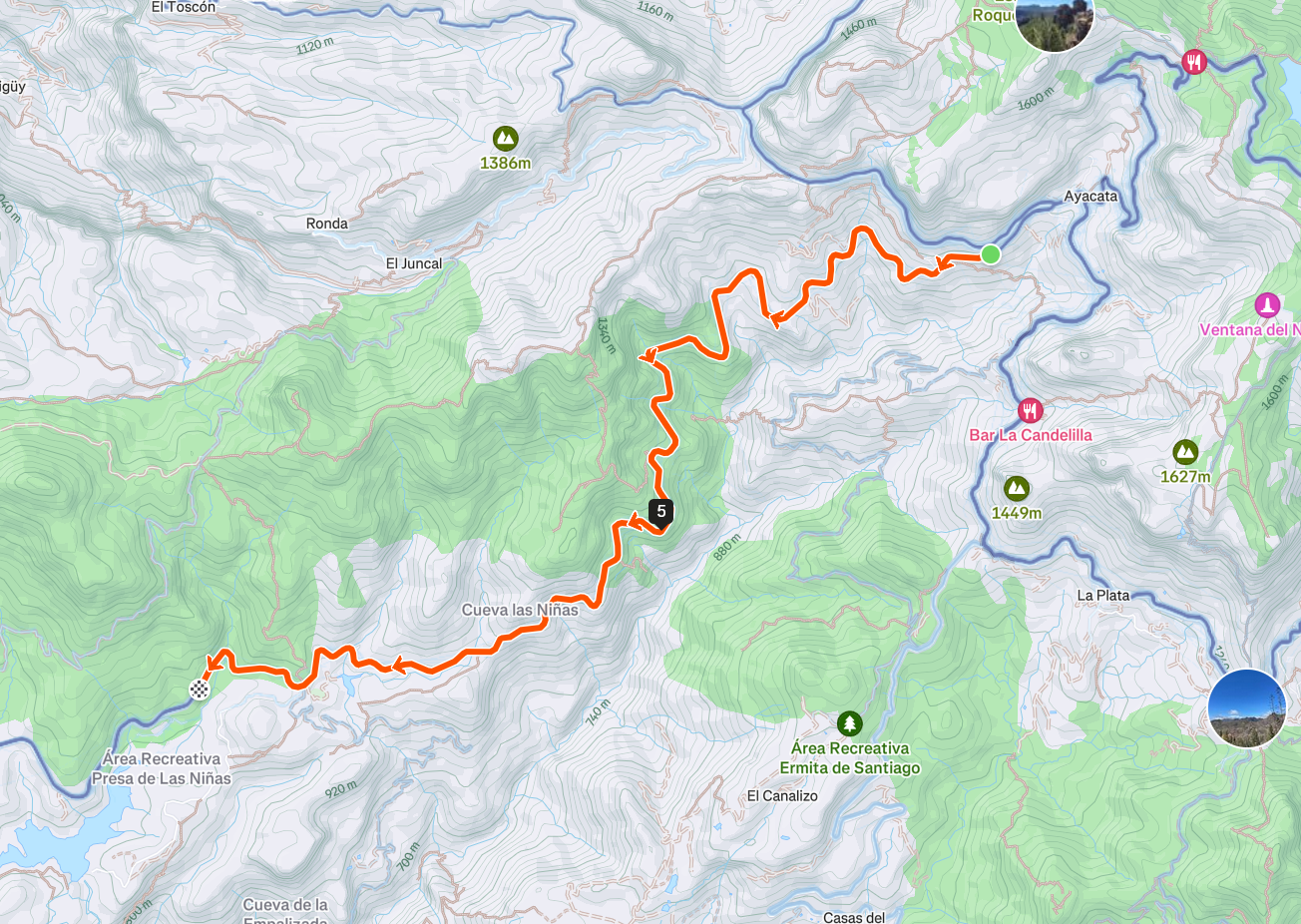Select the El Juncal place label
This screenshot has width=1301, height=924.
pyautogui.click(x=414, y=264)
